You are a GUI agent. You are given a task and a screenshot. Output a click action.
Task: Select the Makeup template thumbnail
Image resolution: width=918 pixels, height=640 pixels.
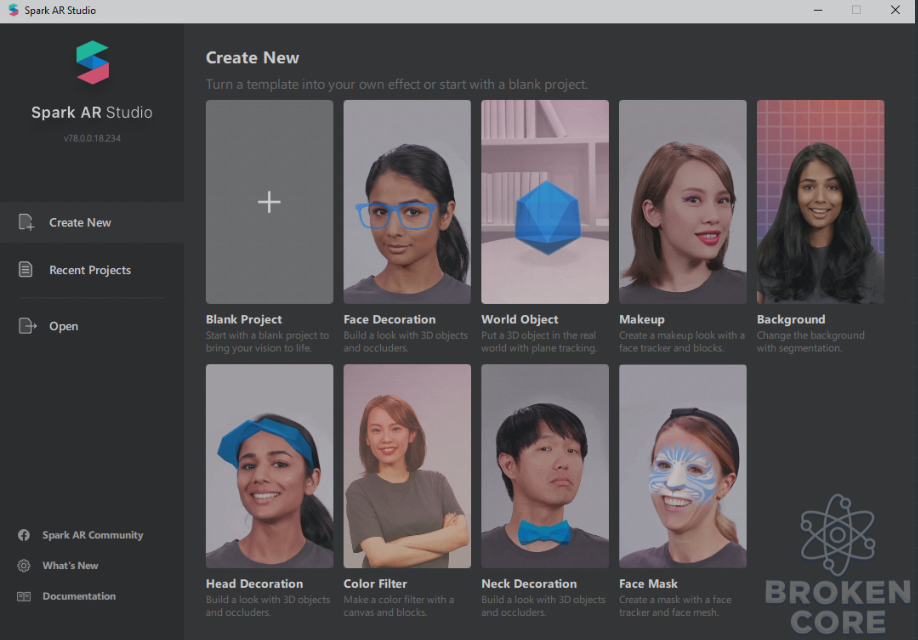click(x=683, y=202)
